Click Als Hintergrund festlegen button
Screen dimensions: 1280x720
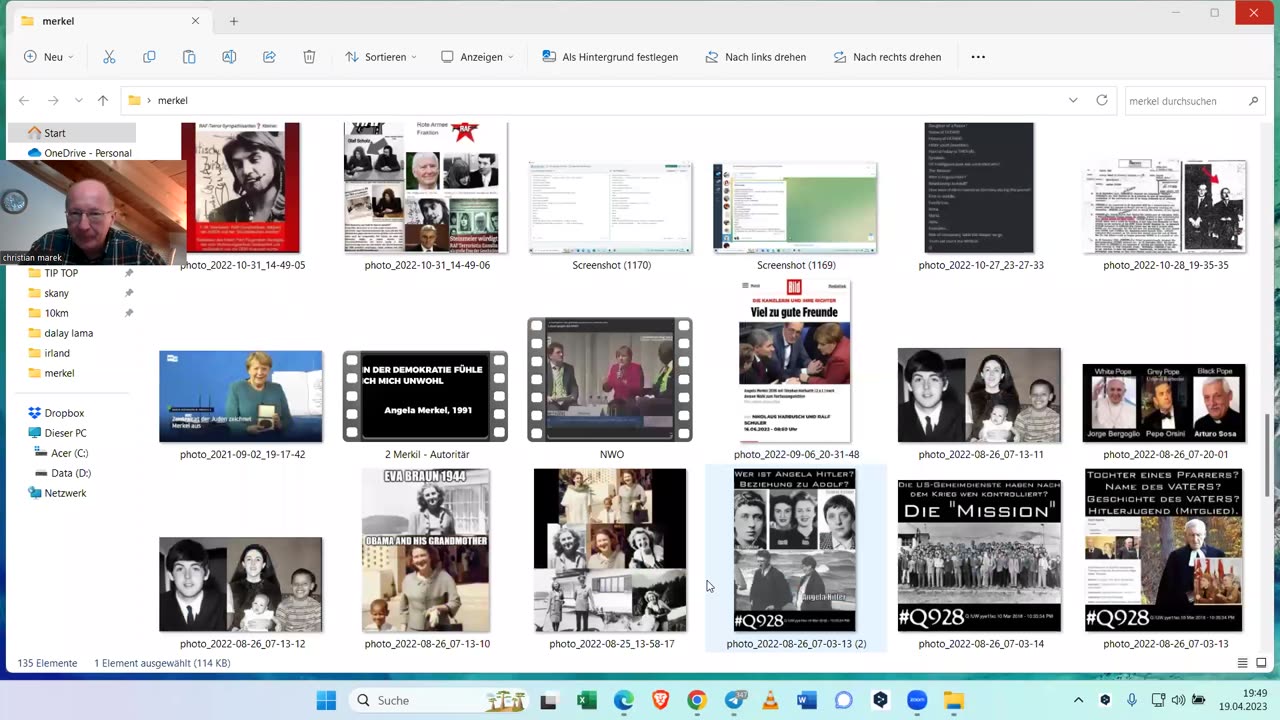pos(610,57)
